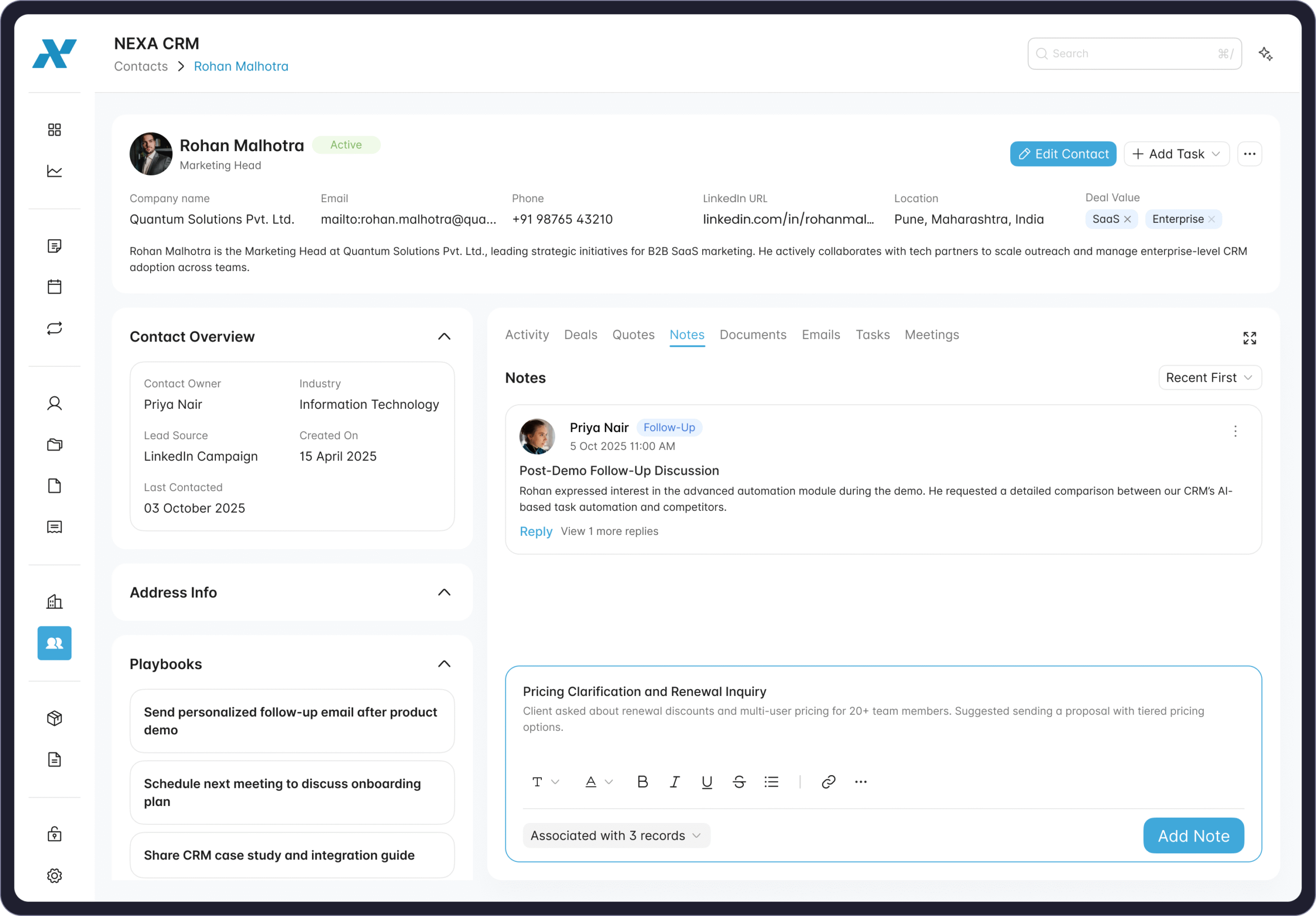Viewport: 1316px width, 916px height.
Task: Open the text color picker dropdown
Action: (x=598, y=782)
